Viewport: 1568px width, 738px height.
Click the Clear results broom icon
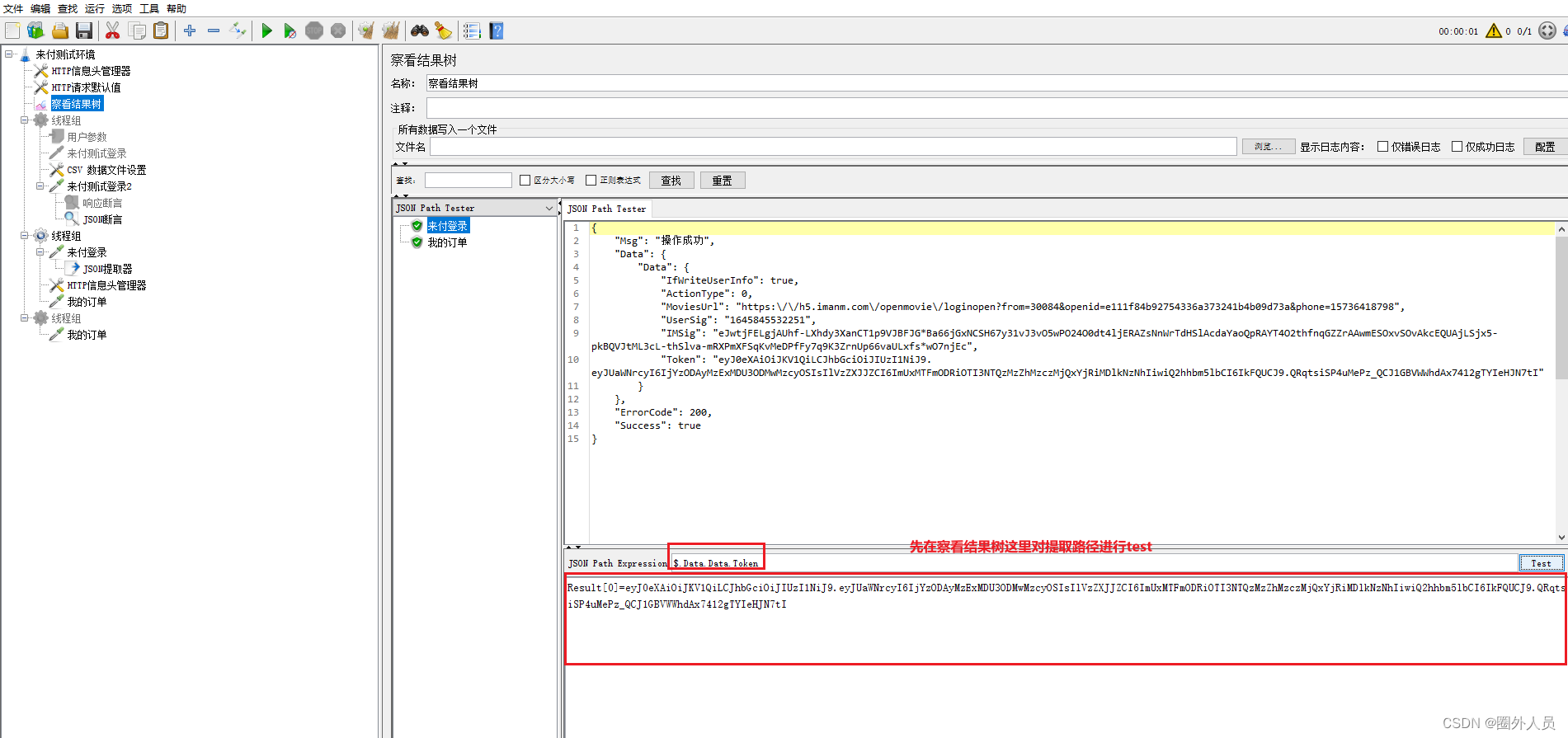coord(366,31)
